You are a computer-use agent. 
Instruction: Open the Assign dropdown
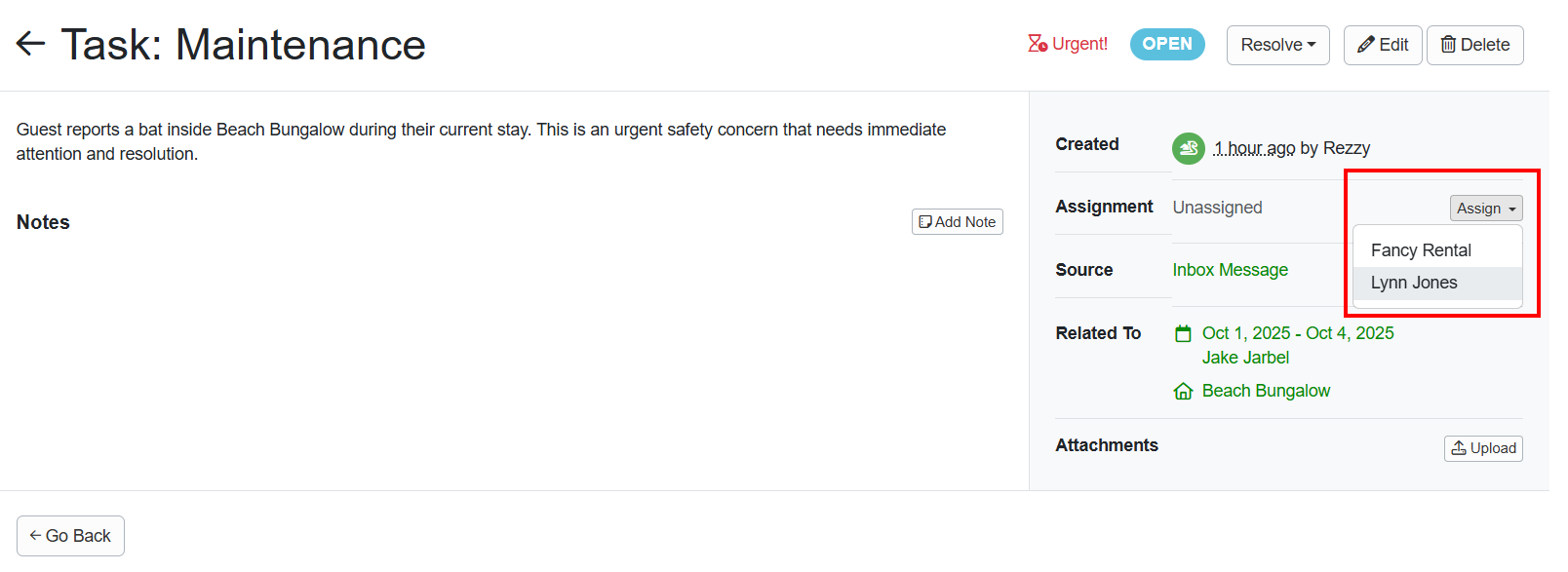point(1485,208)
